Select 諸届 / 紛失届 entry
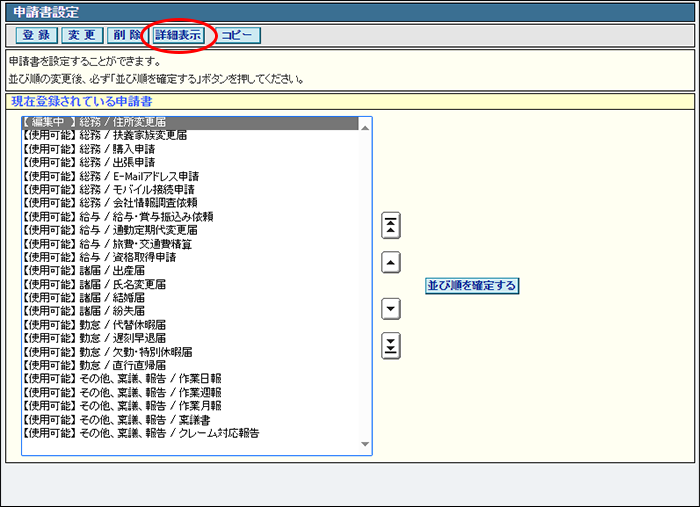This screenshot has width=700, height=507. click(x=190, y=312)
